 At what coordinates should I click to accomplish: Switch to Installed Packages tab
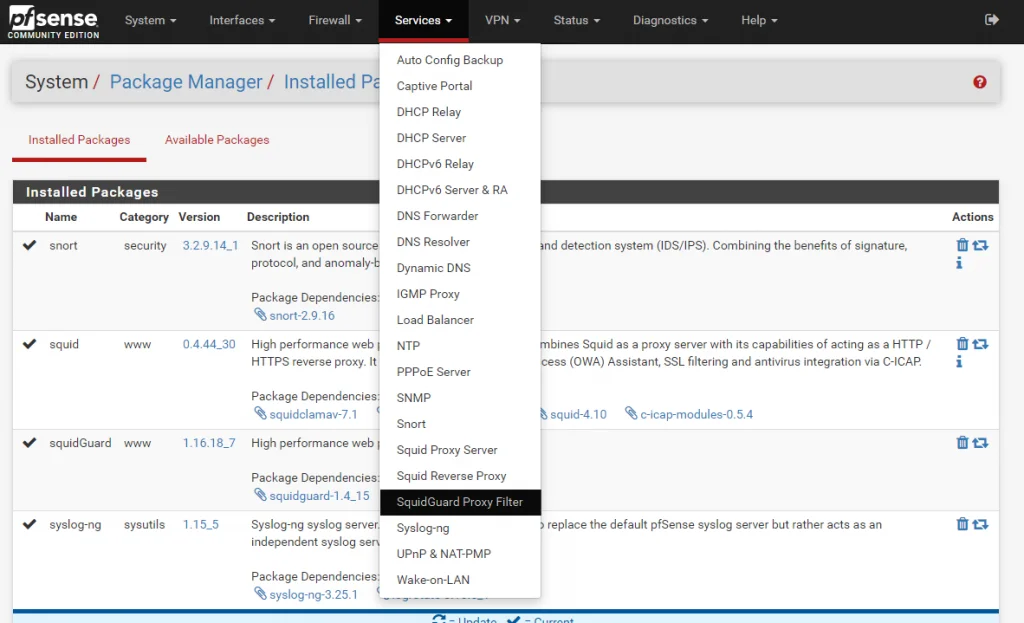pos(79,140)
